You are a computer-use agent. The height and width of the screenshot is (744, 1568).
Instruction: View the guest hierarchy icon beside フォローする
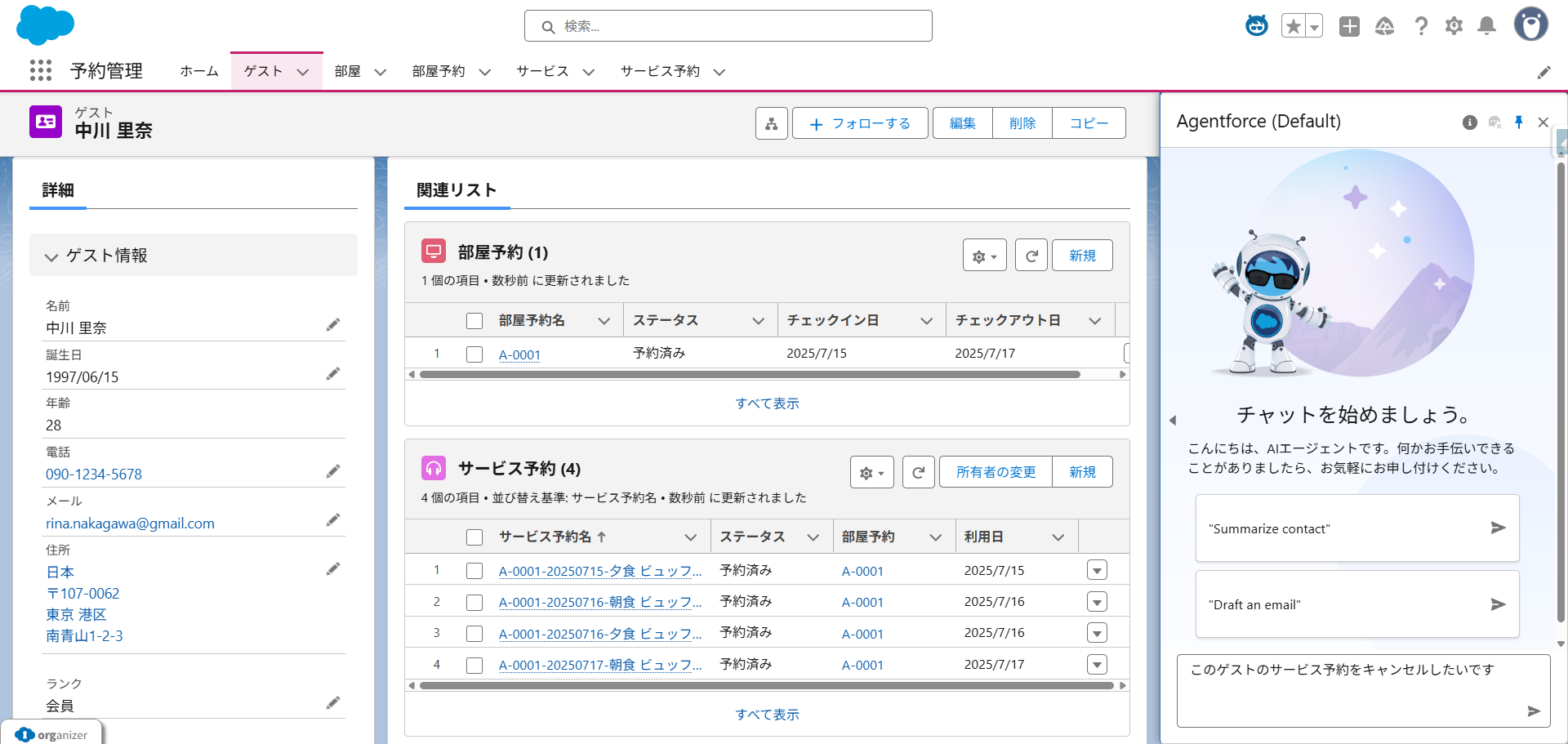(x=771, y=123)
